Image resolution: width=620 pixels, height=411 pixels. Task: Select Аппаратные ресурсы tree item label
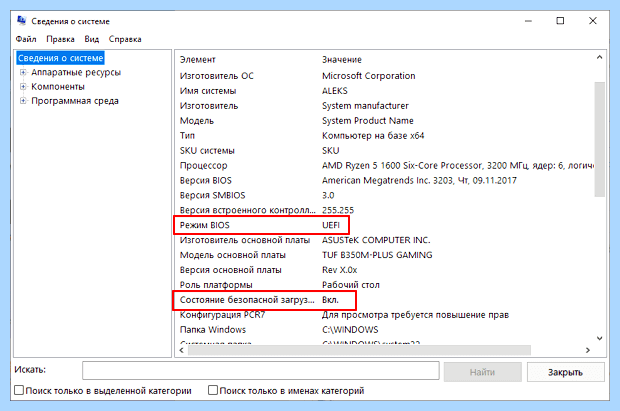[76, 72]
